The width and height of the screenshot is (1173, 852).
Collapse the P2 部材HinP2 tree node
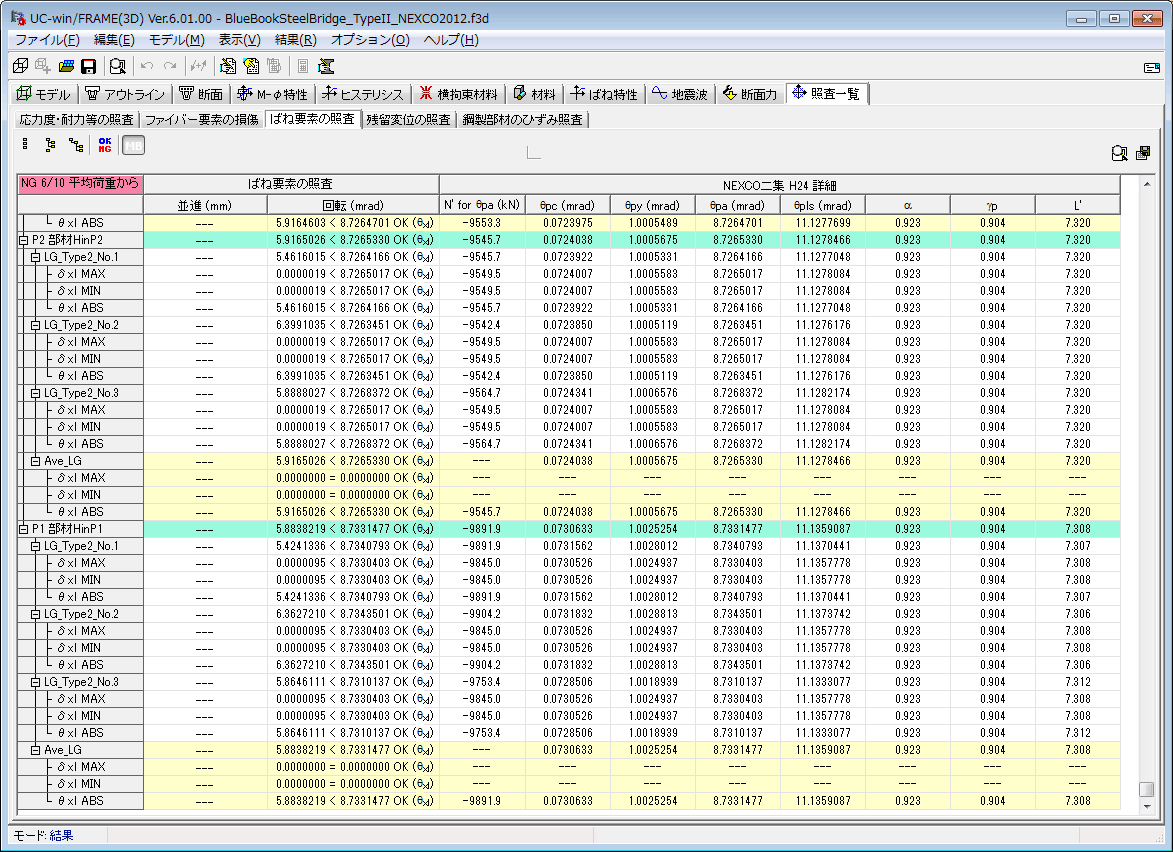(x=24, y=240)
